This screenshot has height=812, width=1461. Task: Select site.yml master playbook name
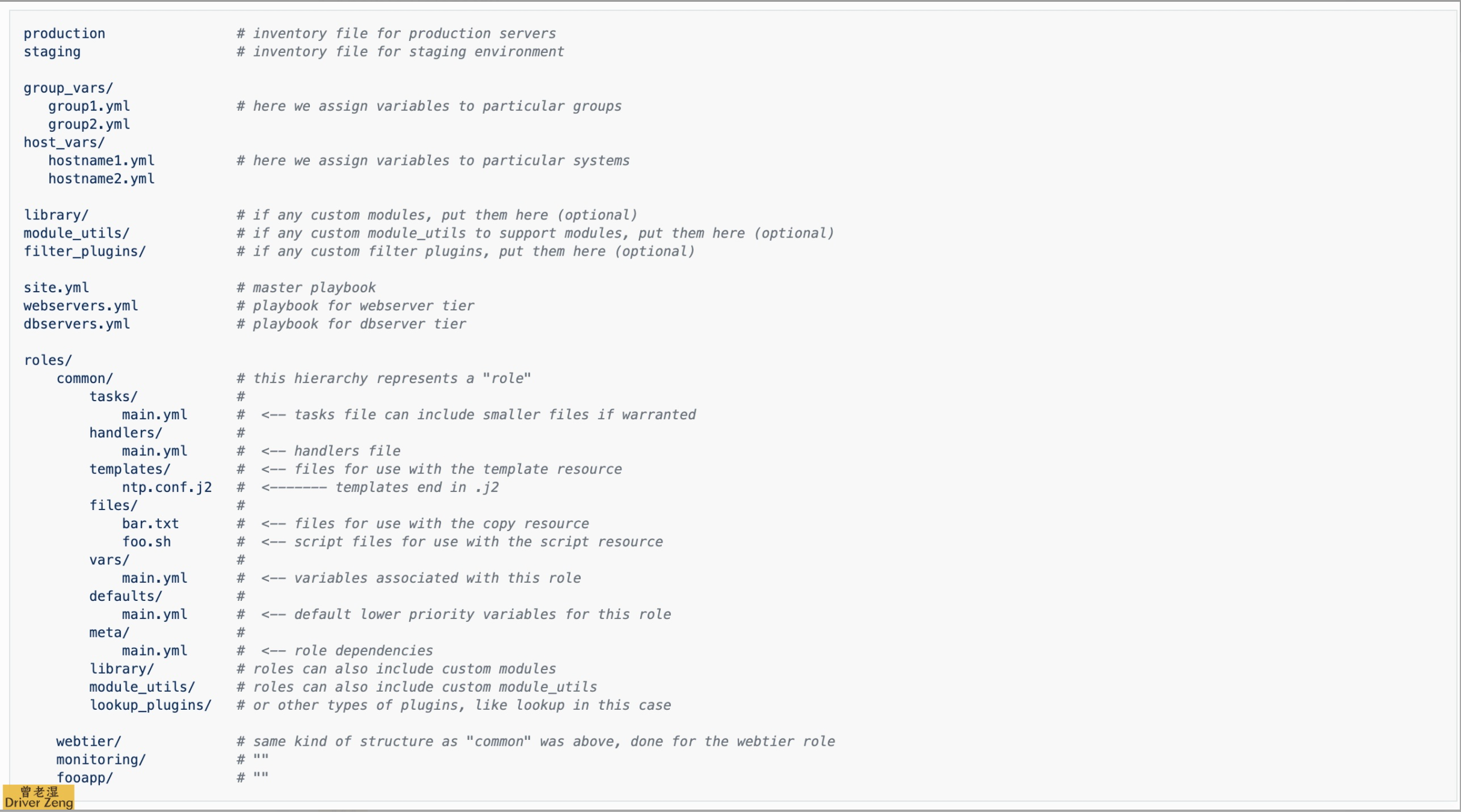[x=56, y=288]
